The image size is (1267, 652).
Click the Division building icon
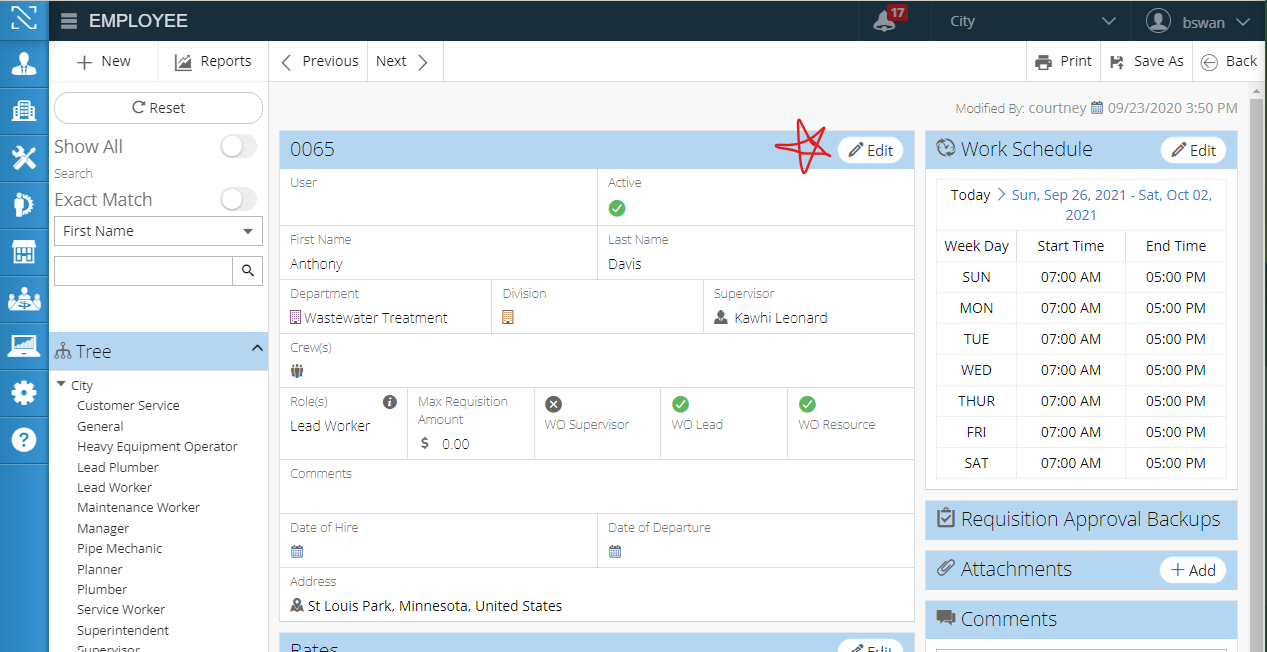click(508, 318)
